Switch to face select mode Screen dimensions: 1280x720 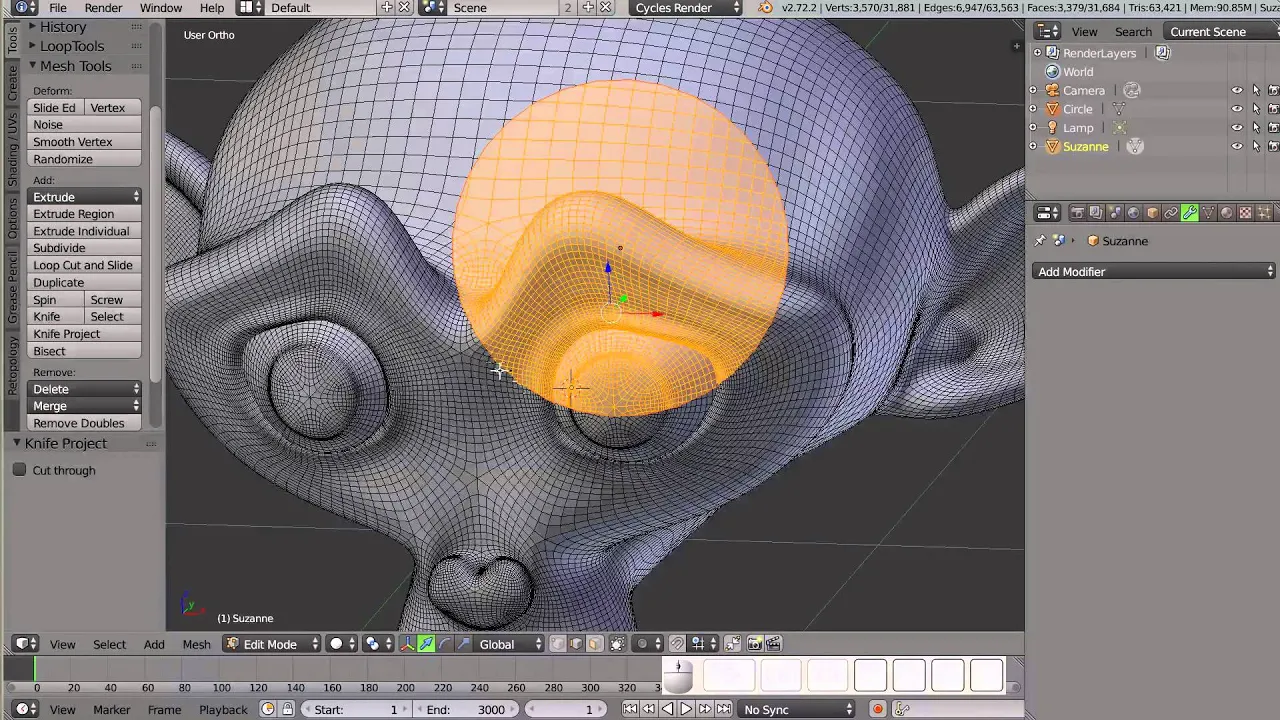[595, 644]
